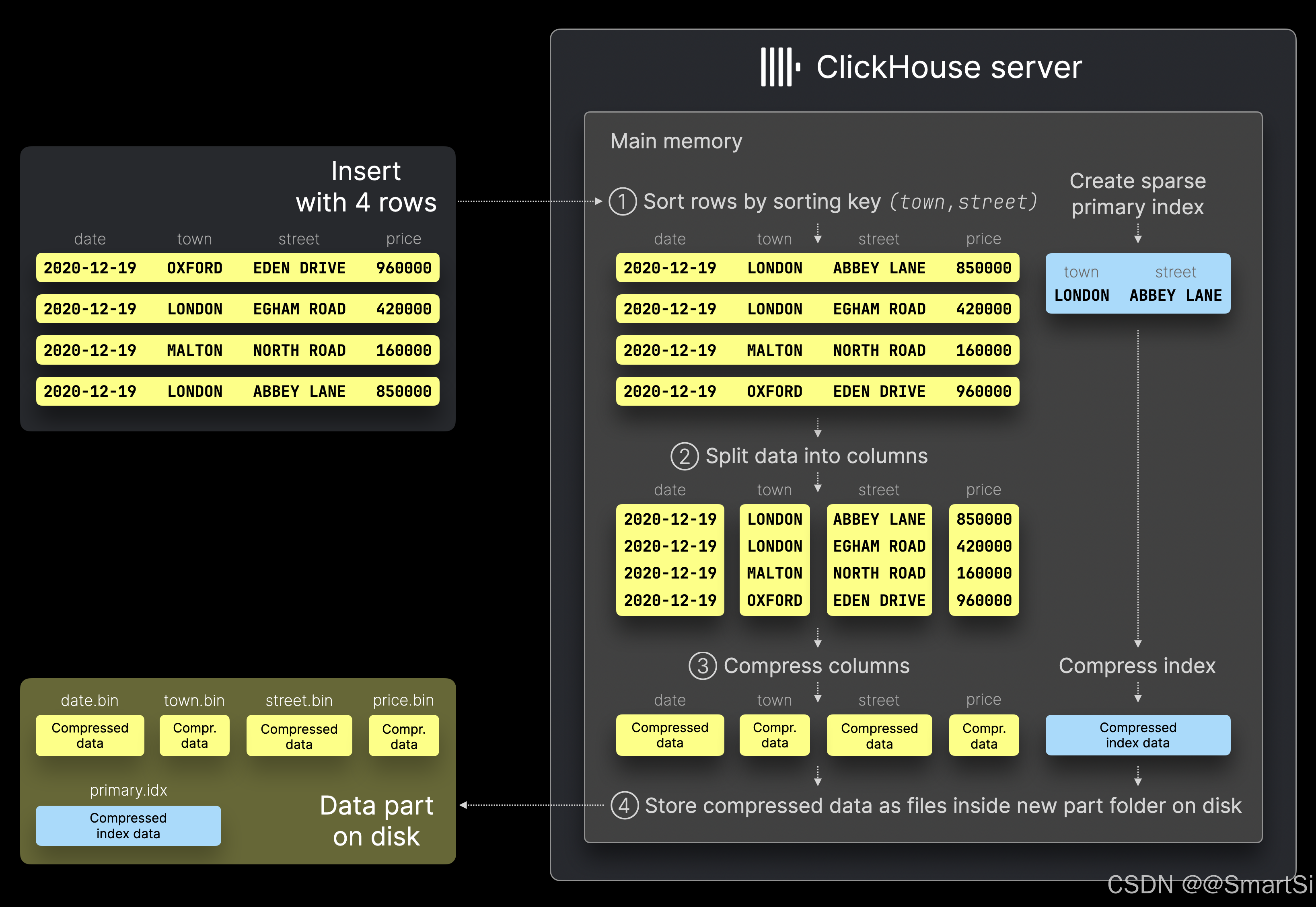The width and height of the screenshot is (1316, 907).
Task: Click "Compressed data" box under date in main memory
Action: (x=670, y=735)
